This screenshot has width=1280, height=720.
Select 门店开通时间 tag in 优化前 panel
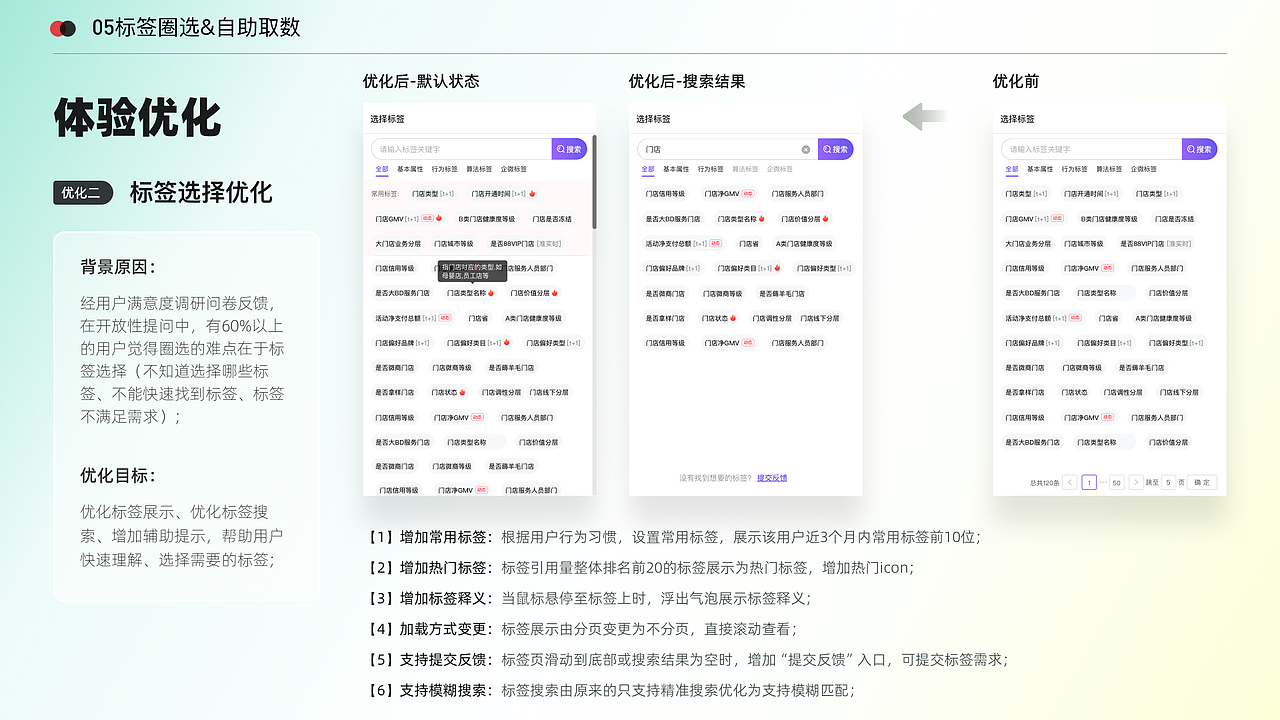[1092, 194]
